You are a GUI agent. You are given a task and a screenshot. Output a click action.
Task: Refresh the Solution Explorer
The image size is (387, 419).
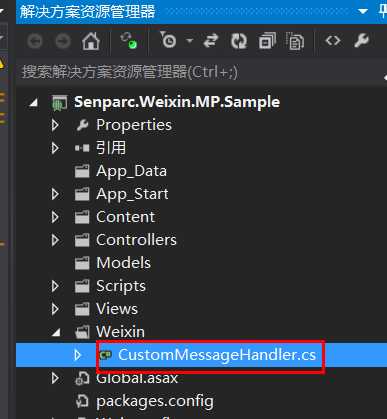click(239, 41)
